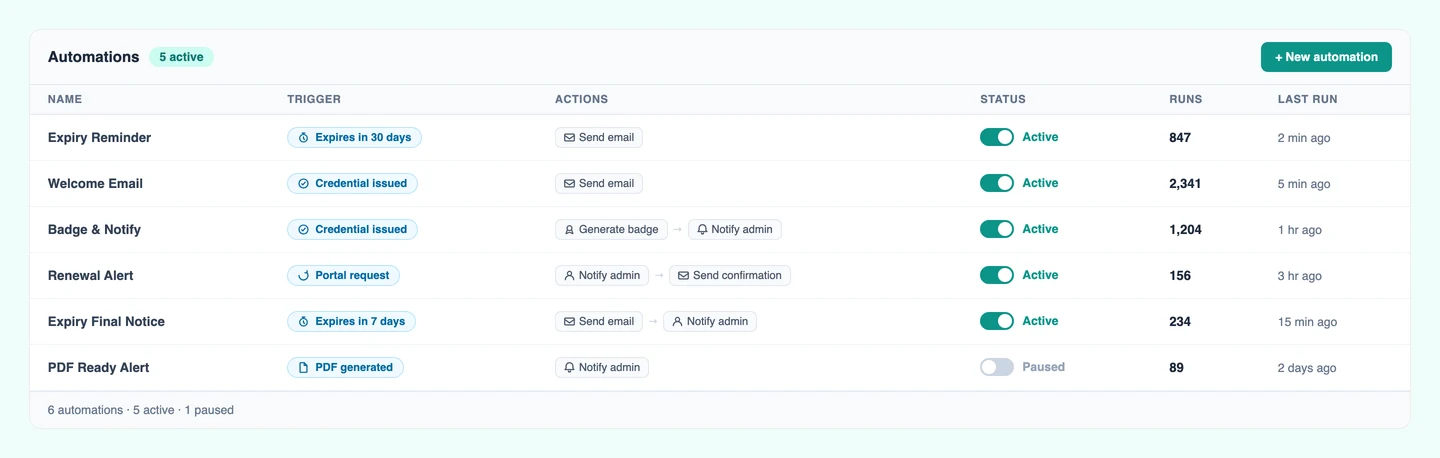Click the envelope icon in Send confirmation
The width and height of the screenshot is (1440, 458).
pos(683,276)
